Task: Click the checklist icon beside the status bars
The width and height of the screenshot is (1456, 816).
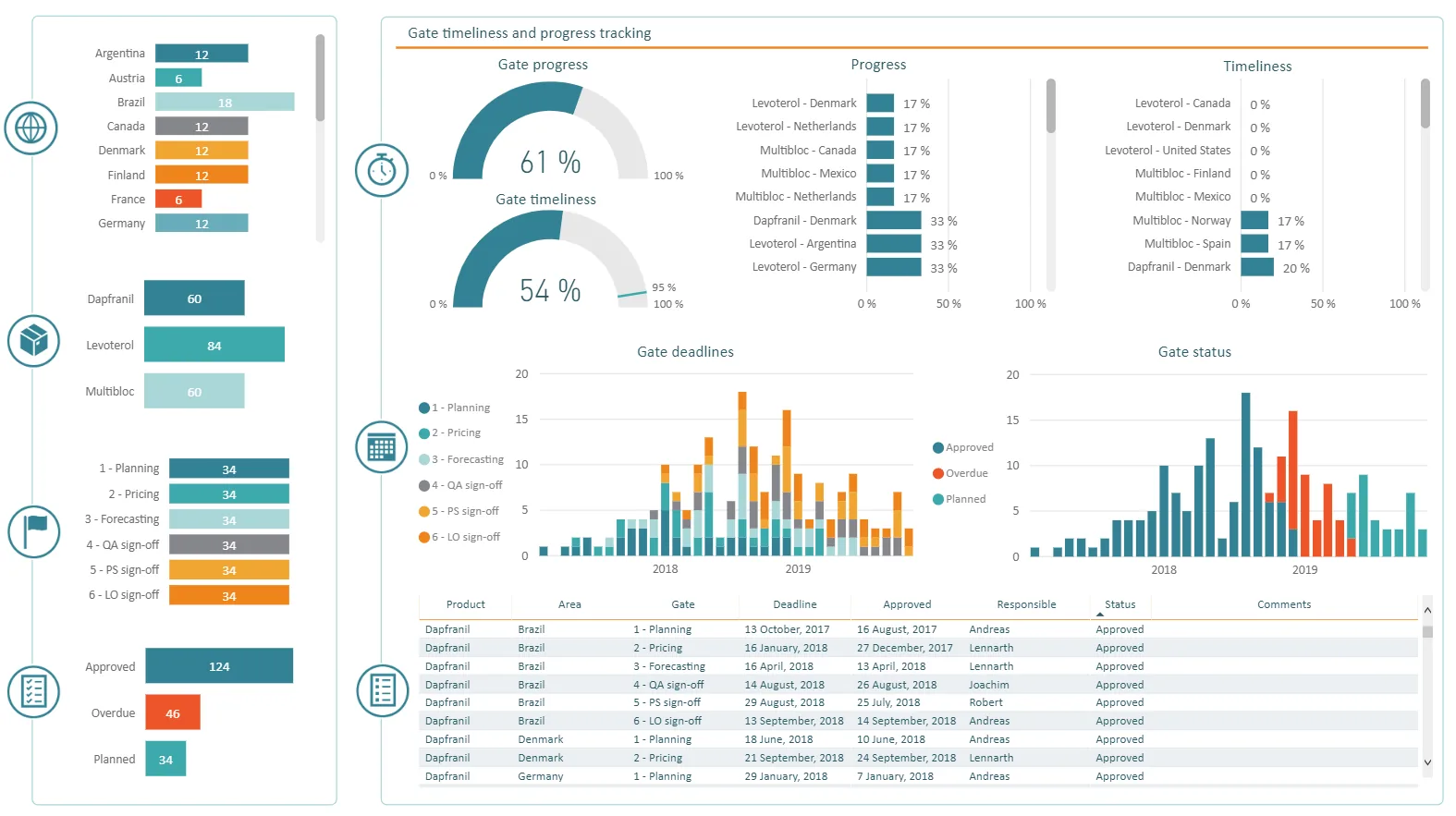Action: pyautogui.click(x=34, y=691)
